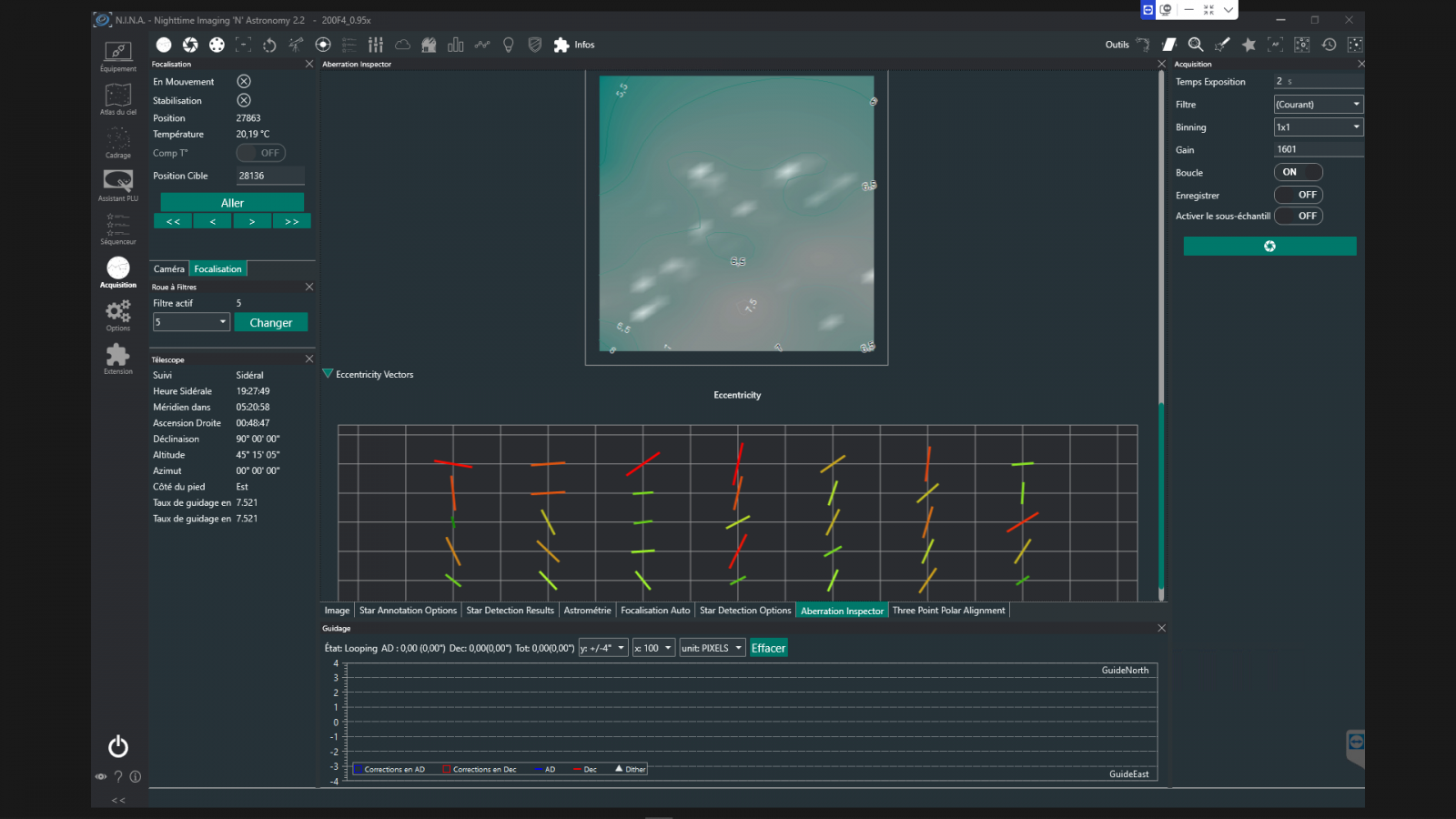The height and width of the screenshot is (819, 1456).
Task: Click the autofocus AF frame icon
Action: coord(1276,45)
